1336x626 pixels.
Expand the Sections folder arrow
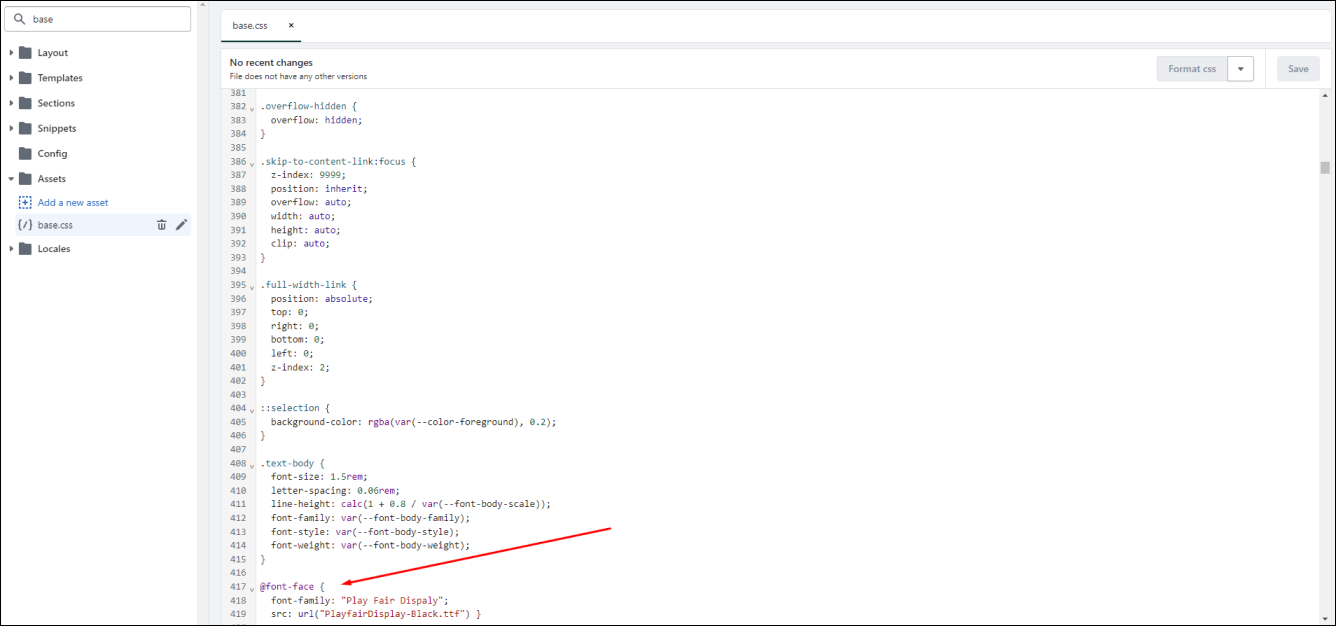coord(11,103)
